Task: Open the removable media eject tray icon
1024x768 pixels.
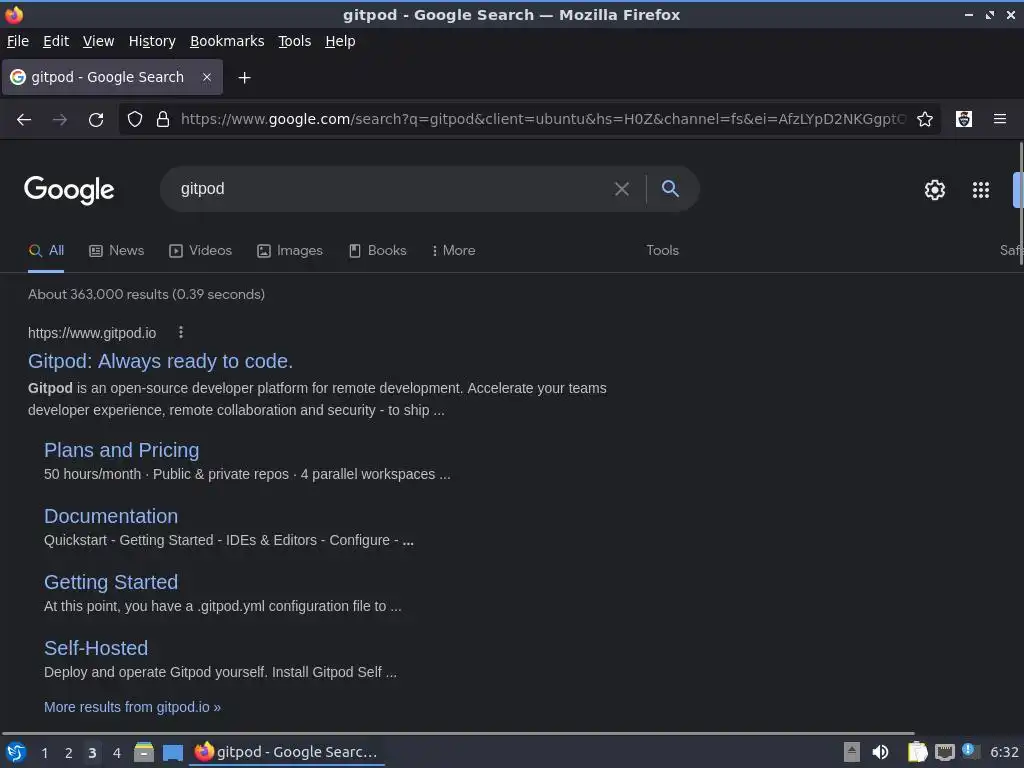Action: (x=852, y=752)
